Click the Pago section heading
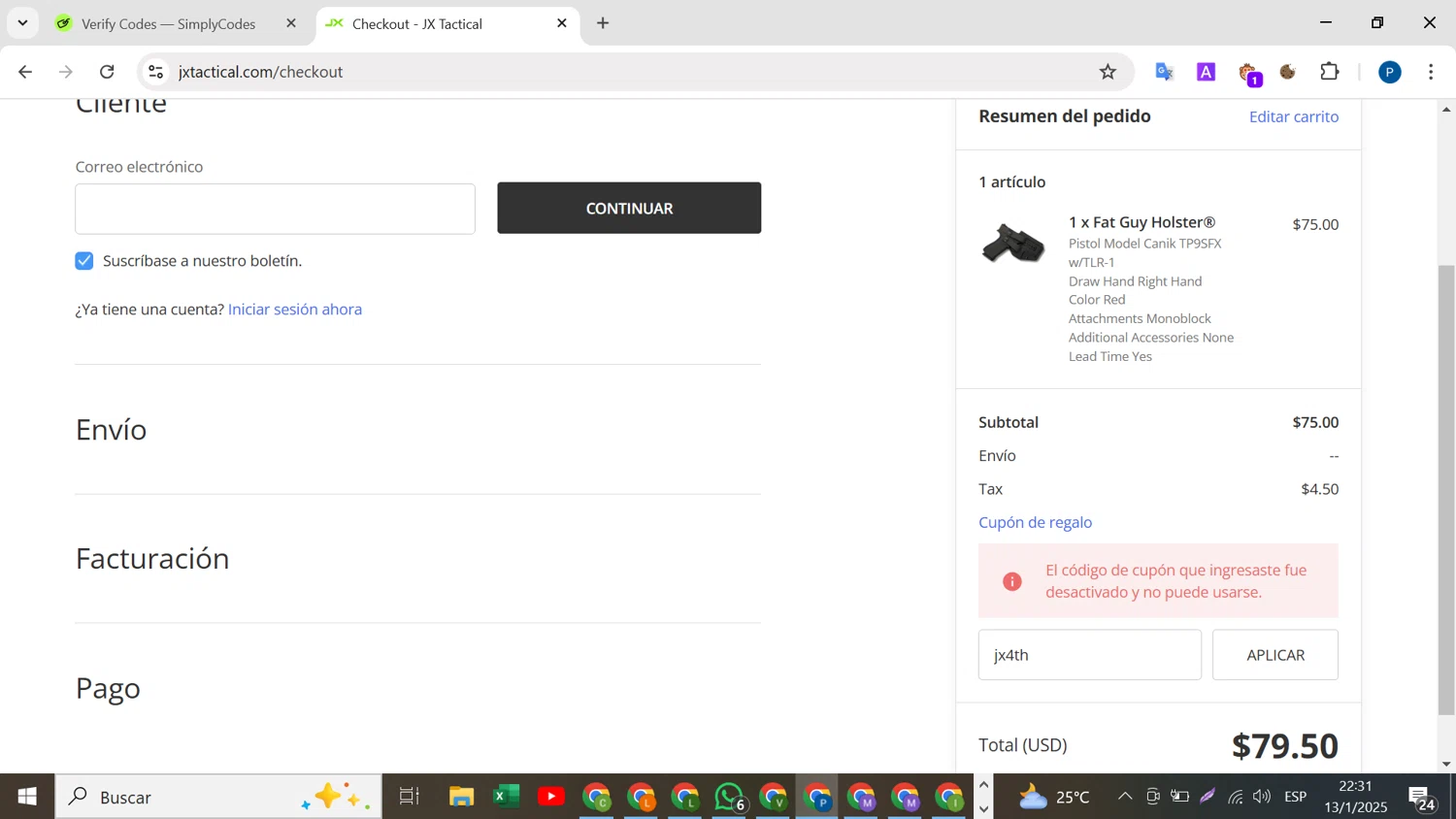 (x=108, y=688)
